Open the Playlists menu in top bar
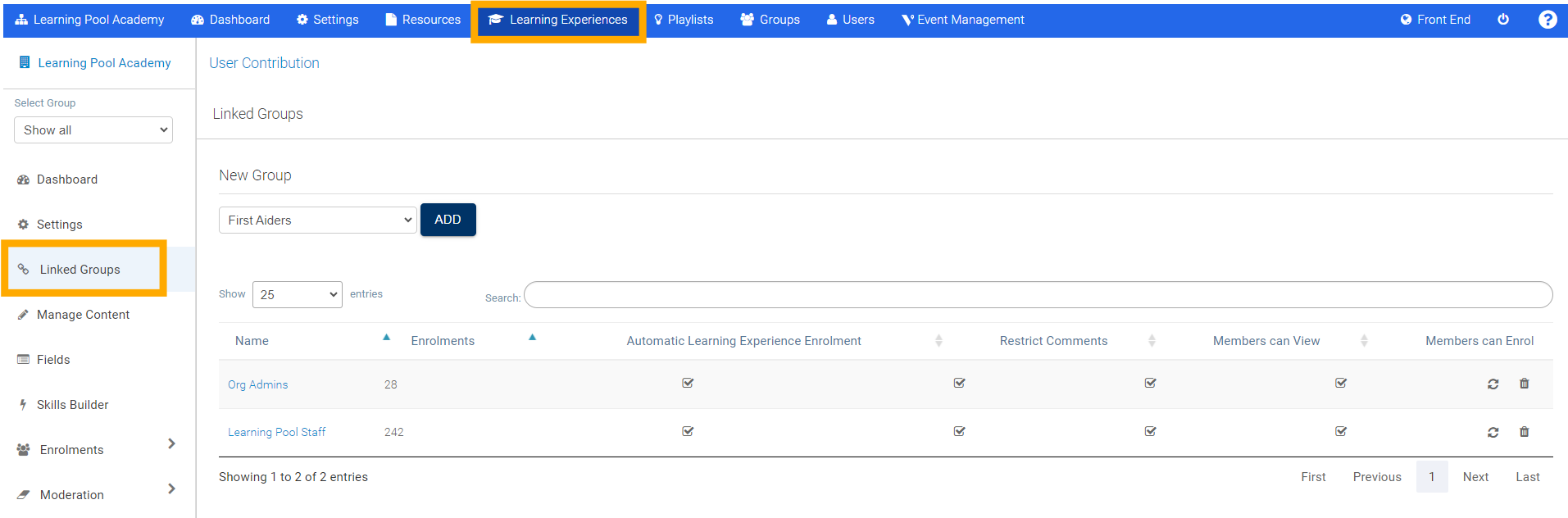Screen dimensions: 1568x518 tap(683, 20)
